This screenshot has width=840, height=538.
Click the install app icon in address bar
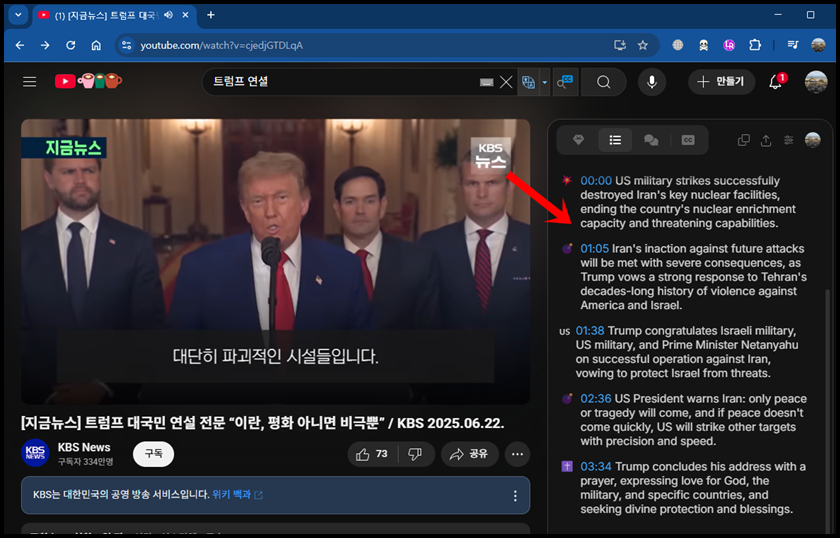pos(620,46)
